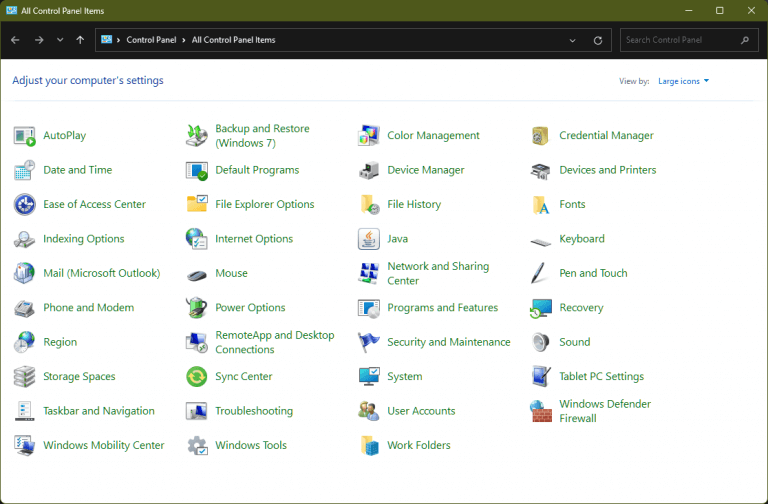768x504 pixels.
Task: Click the Credential Manager safe icon
Action: click(x=540, y=136)
